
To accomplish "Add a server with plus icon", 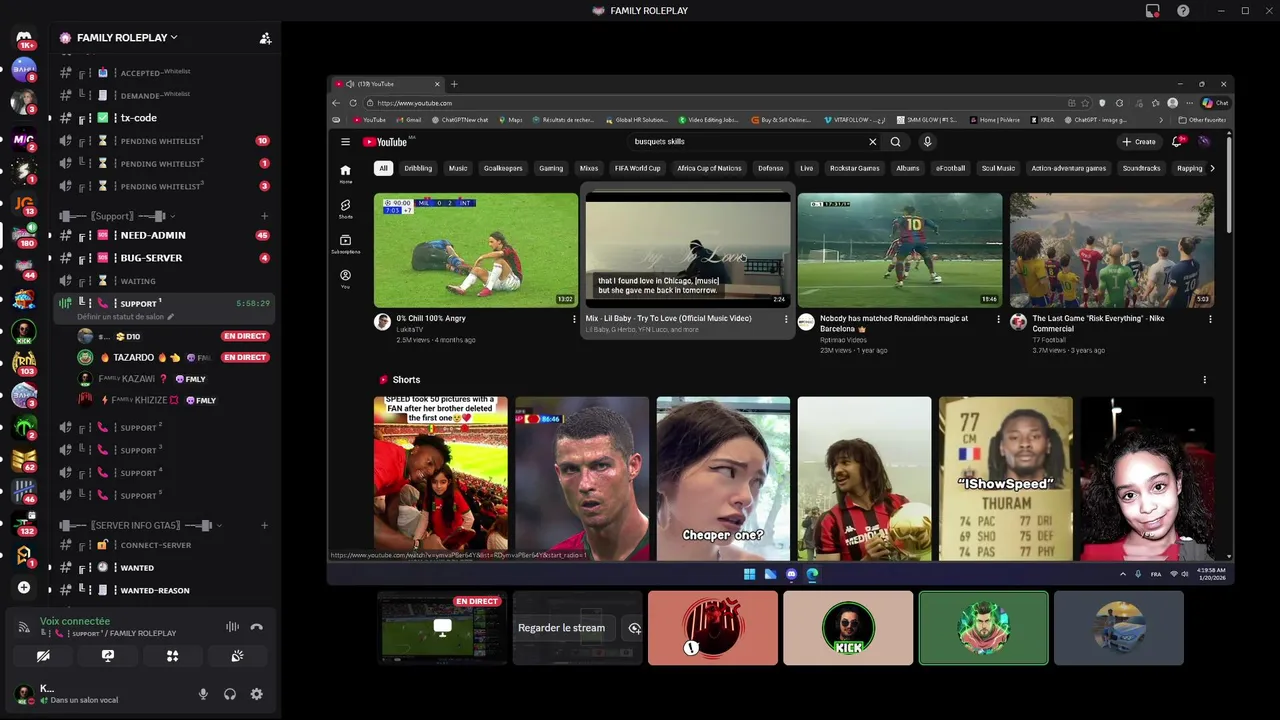I will tap(24, 587).
